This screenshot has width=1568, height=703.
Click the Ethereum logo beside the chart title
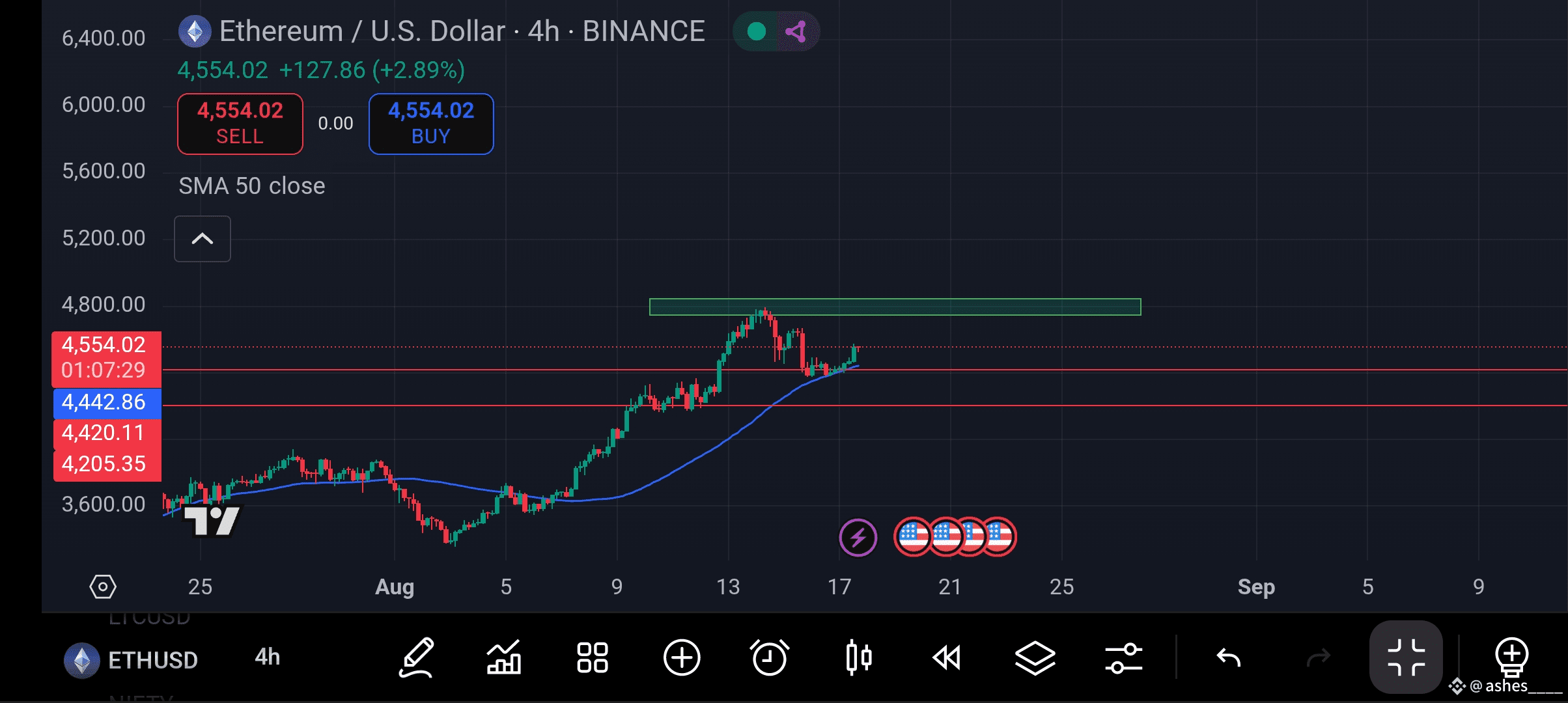coord(195,31)
